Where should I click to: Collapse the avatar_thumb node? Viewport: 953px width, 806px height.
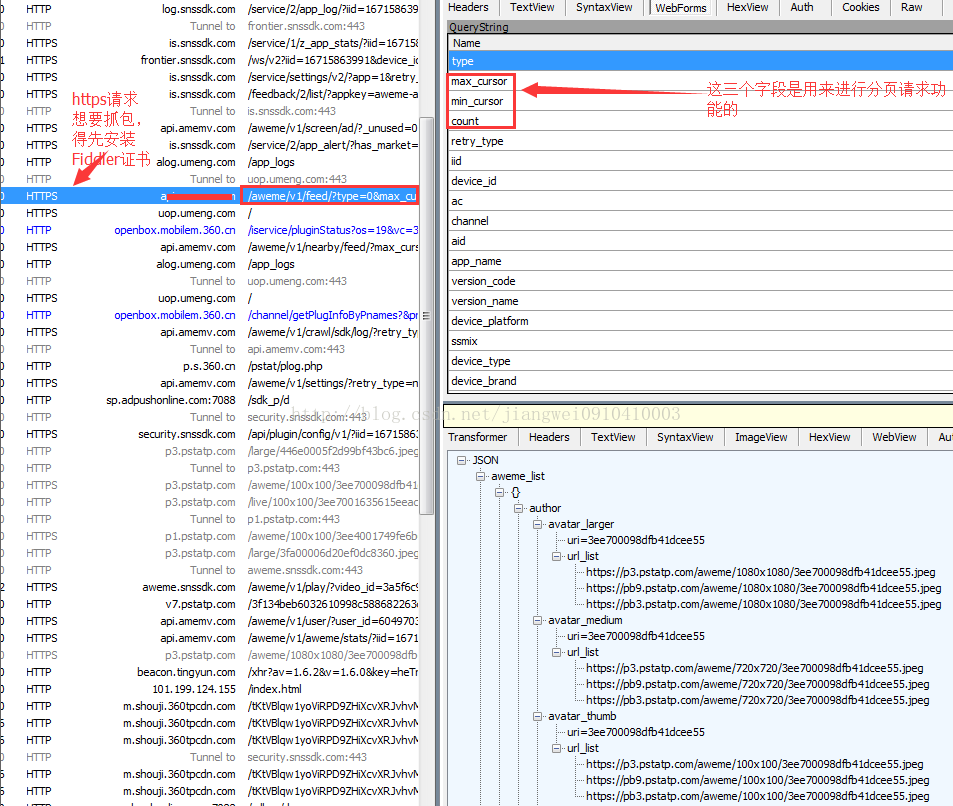(537, 716)
